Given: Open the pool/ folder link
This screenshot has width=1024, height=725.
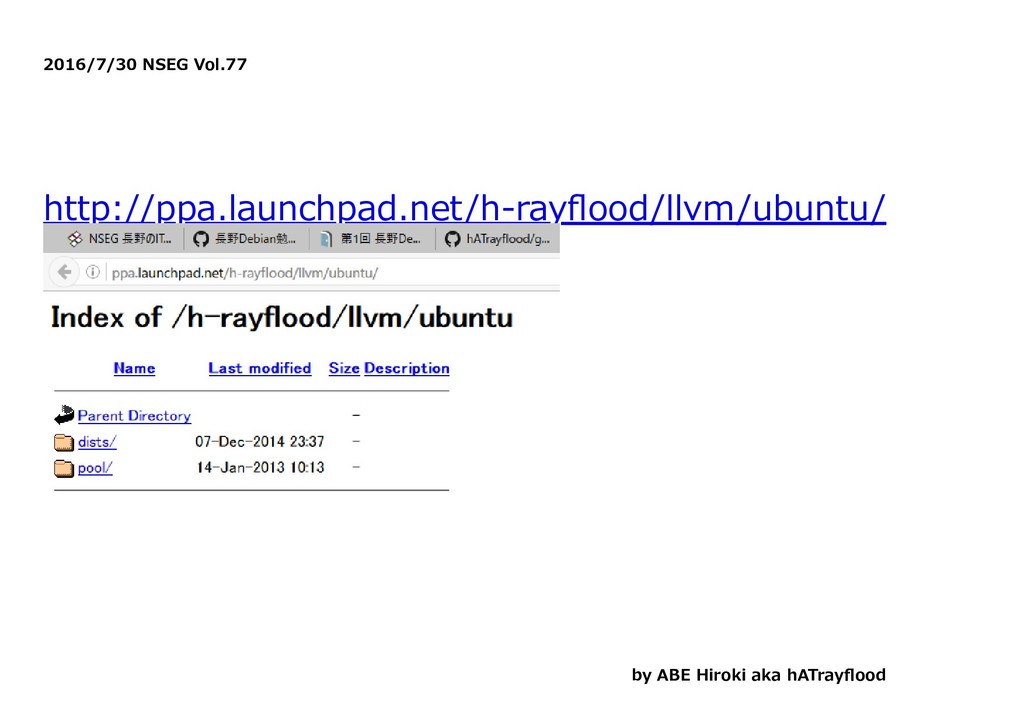Looking at the screenshot, I should click(x=95, y=468).
